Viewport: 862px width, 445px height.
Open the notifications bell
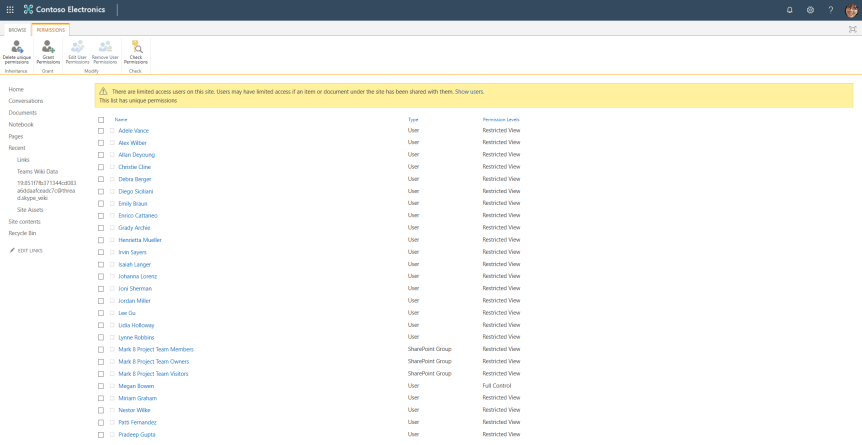pos(789,10)
